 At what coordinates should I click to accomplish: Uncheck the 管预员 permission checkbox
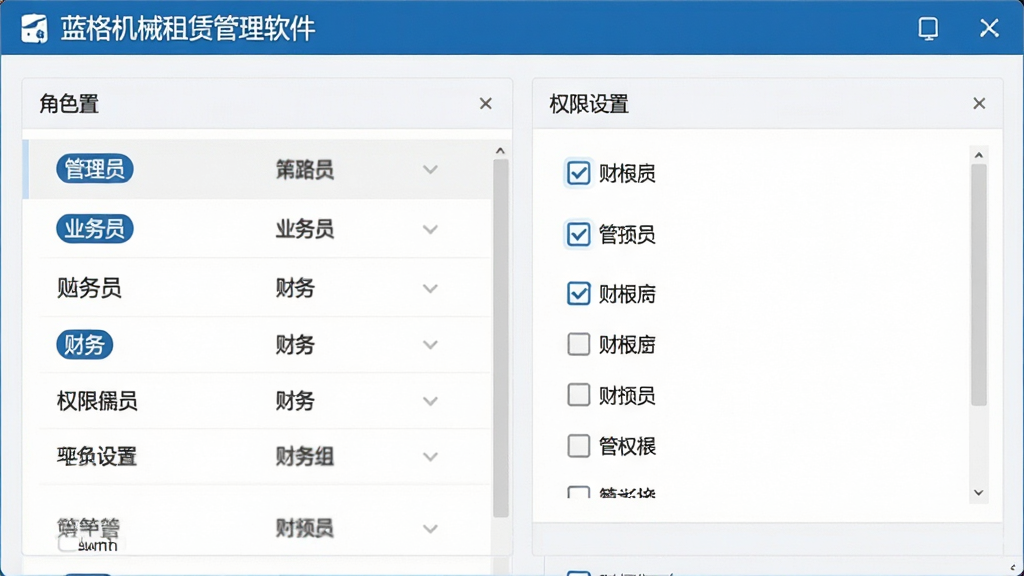pos(579,234)
